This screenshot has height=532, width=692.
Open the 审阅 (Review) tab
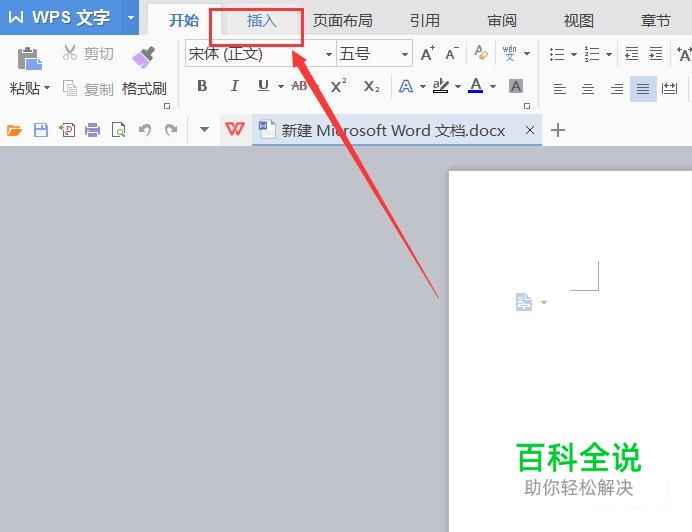click(502, 20)
